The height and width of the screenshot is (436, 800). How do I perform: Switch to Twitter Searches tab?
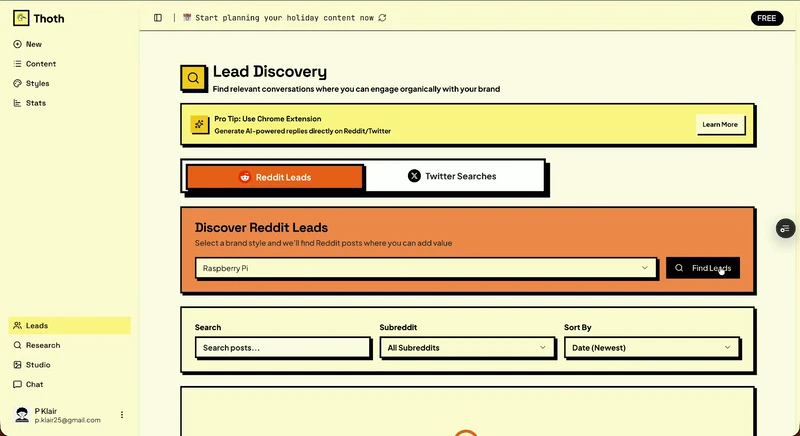[x=455, y=176]
